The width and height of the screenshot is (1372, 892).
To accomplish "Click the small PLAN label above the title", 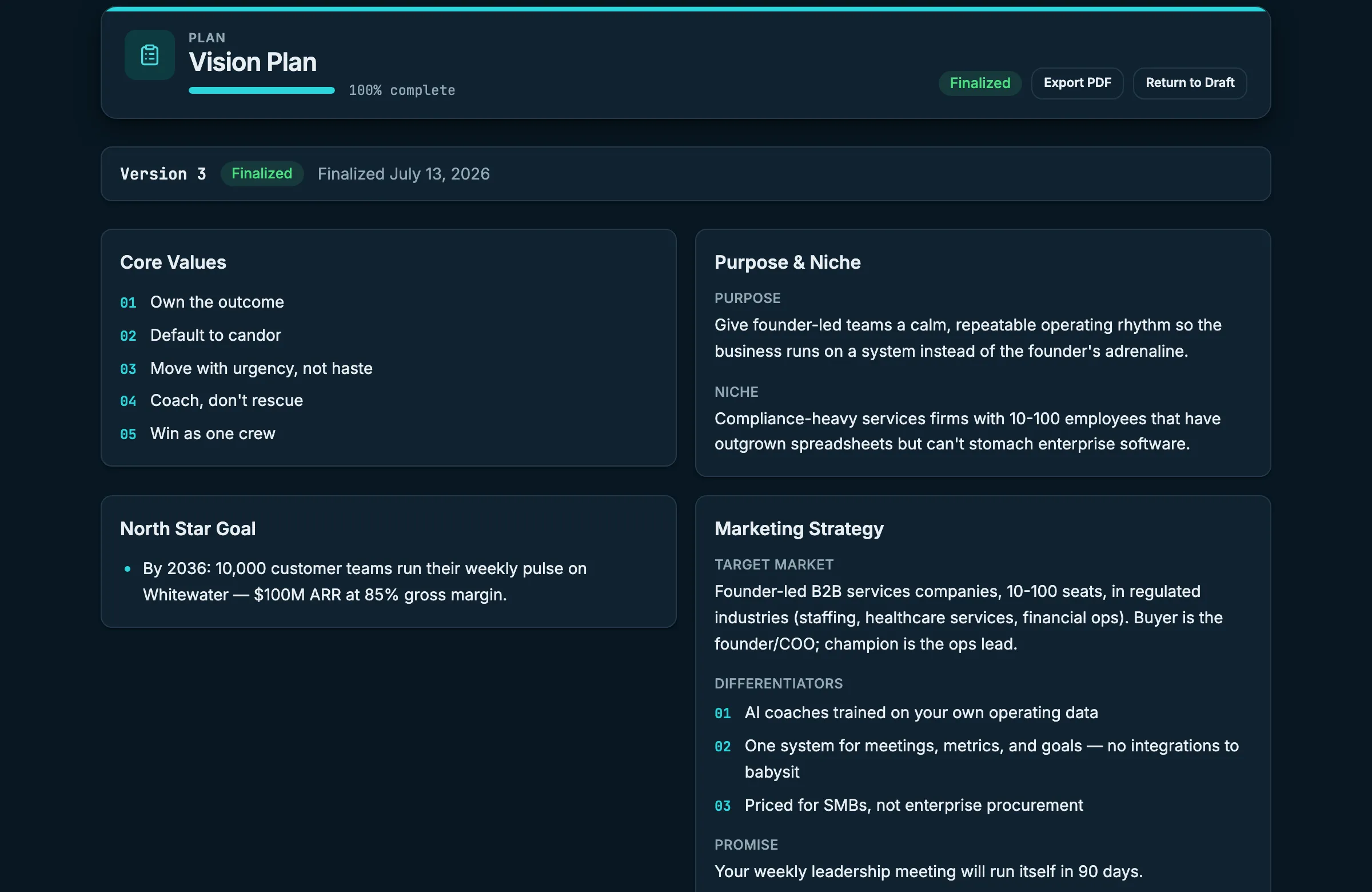I will click(x=207, y=38).
